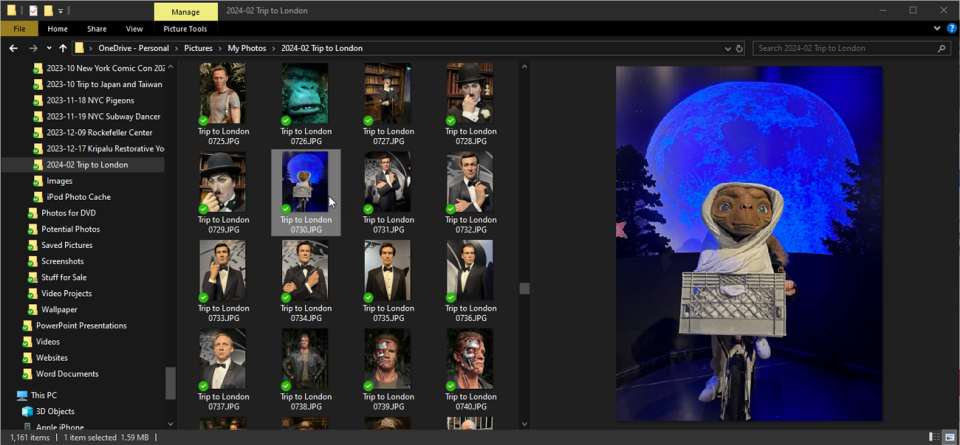Click Properties icon in quick access toolbar
960x445 pixels.
point(33,10)
